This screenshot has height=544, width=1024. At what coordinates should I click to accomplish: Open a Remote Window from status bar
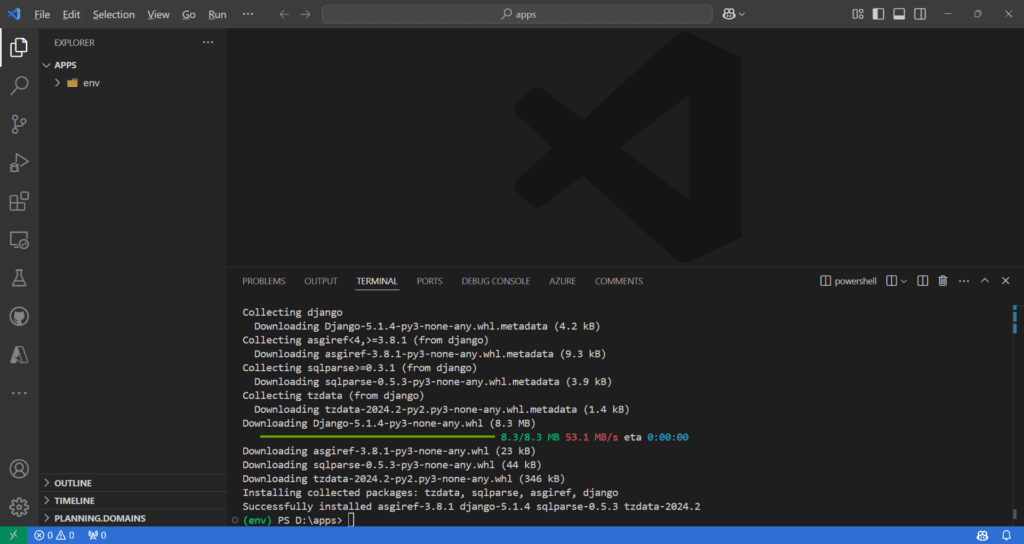13,536
